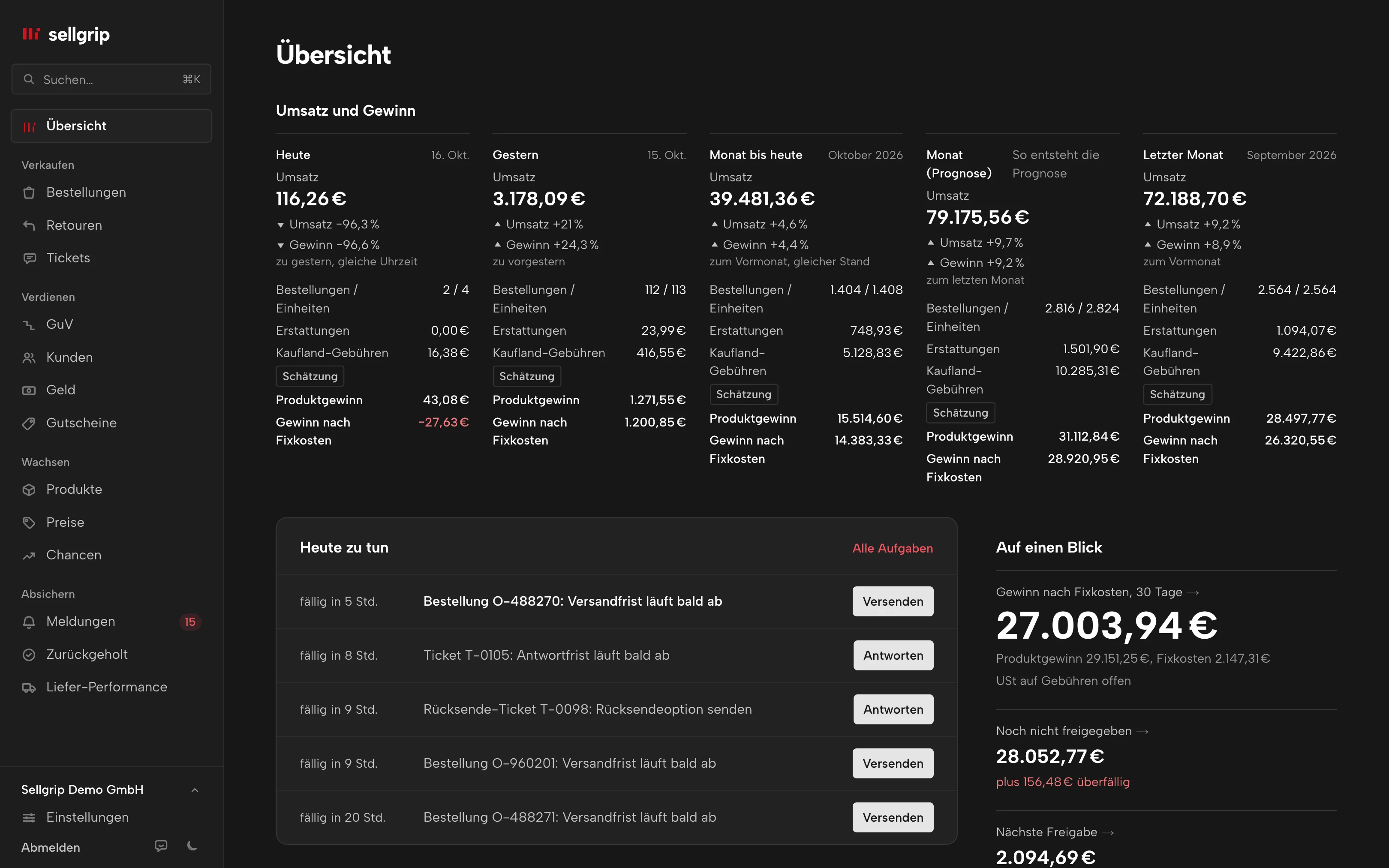Click Versenden for order O-488271
Image resolution: width=1389 pixels, height=868 pixels.
tap(893, 817)
